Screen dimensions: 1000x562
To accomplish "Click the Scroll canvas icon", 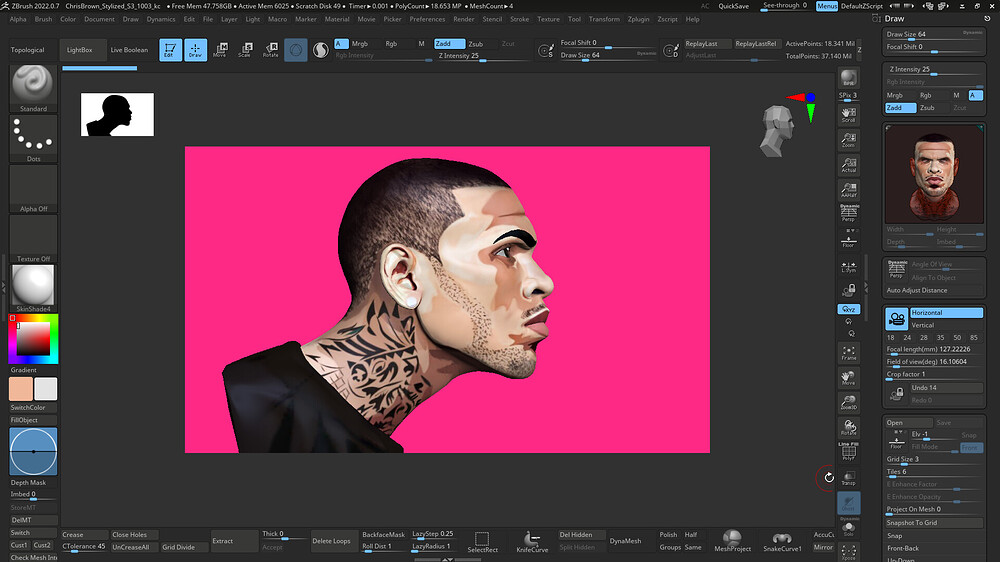I will (x=848, y=115).
